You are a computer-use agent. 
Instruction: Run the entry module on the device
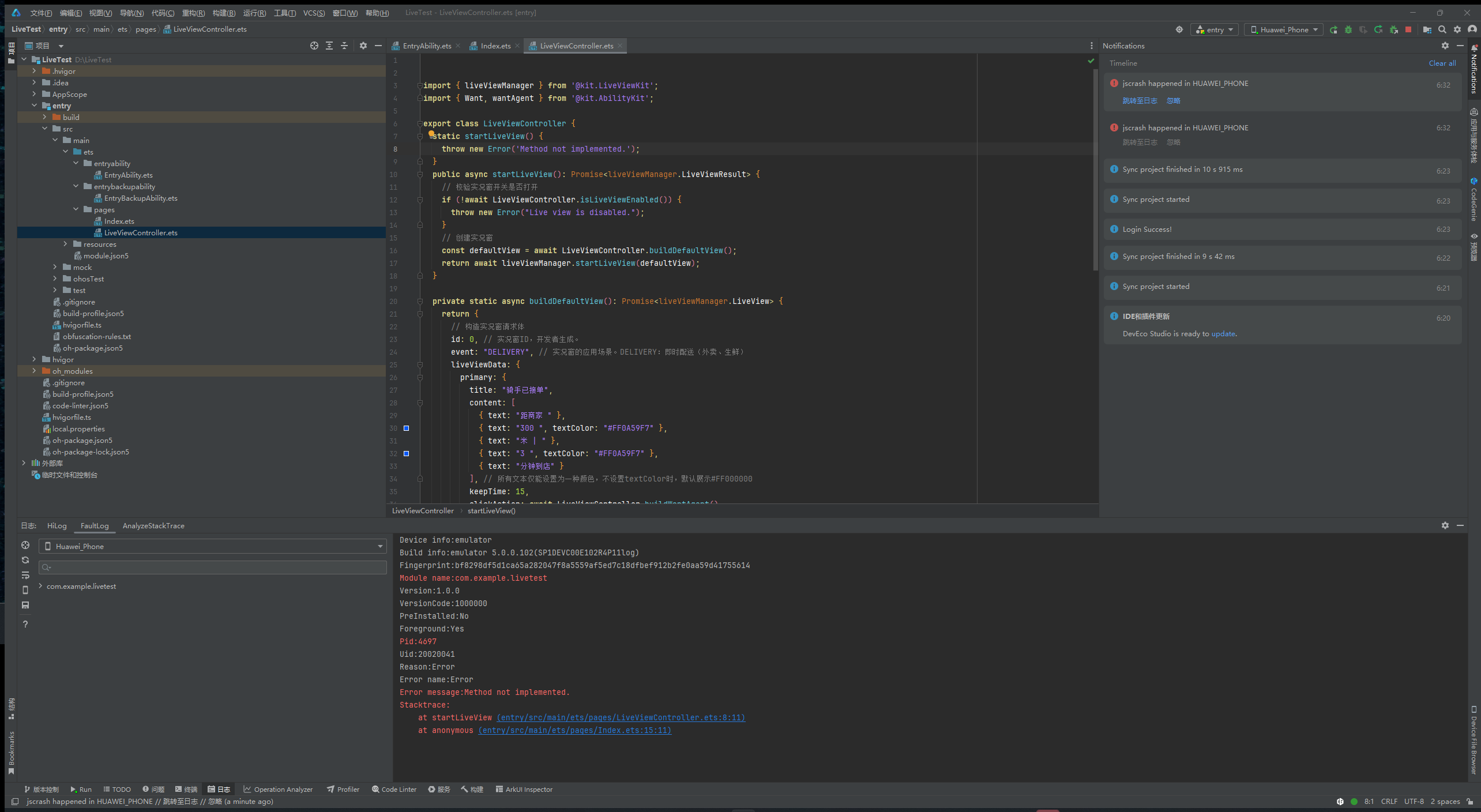(1333, 29)
